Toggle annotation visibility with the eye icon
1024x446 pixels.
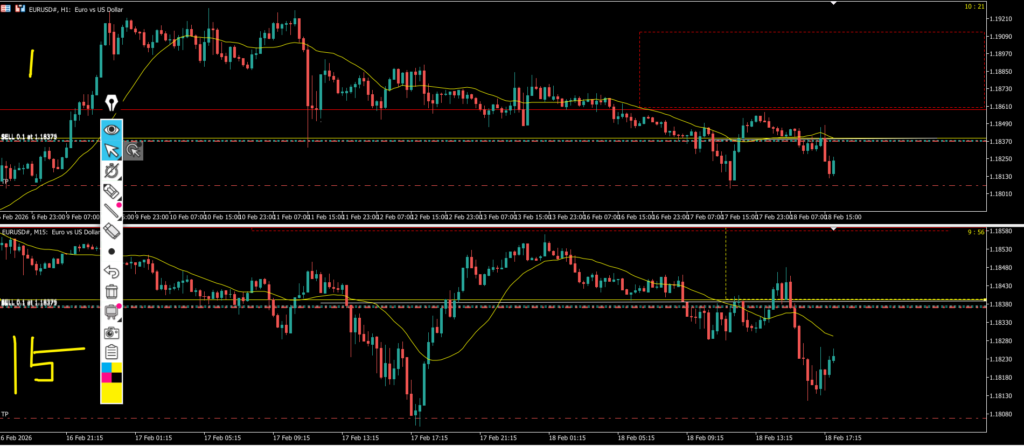pyautogui.click(x=111, y=129)
